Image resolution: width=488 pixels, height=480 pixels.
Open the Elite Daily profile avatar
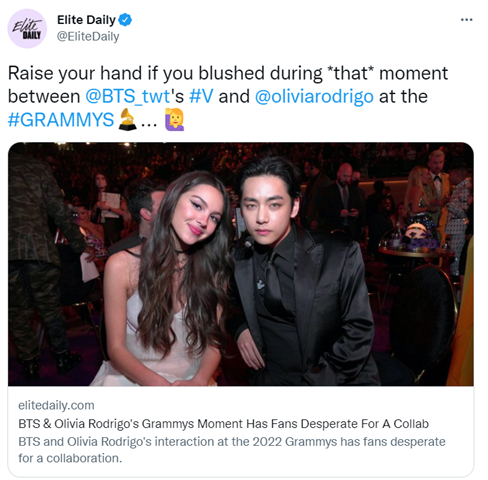click(27, 29)
